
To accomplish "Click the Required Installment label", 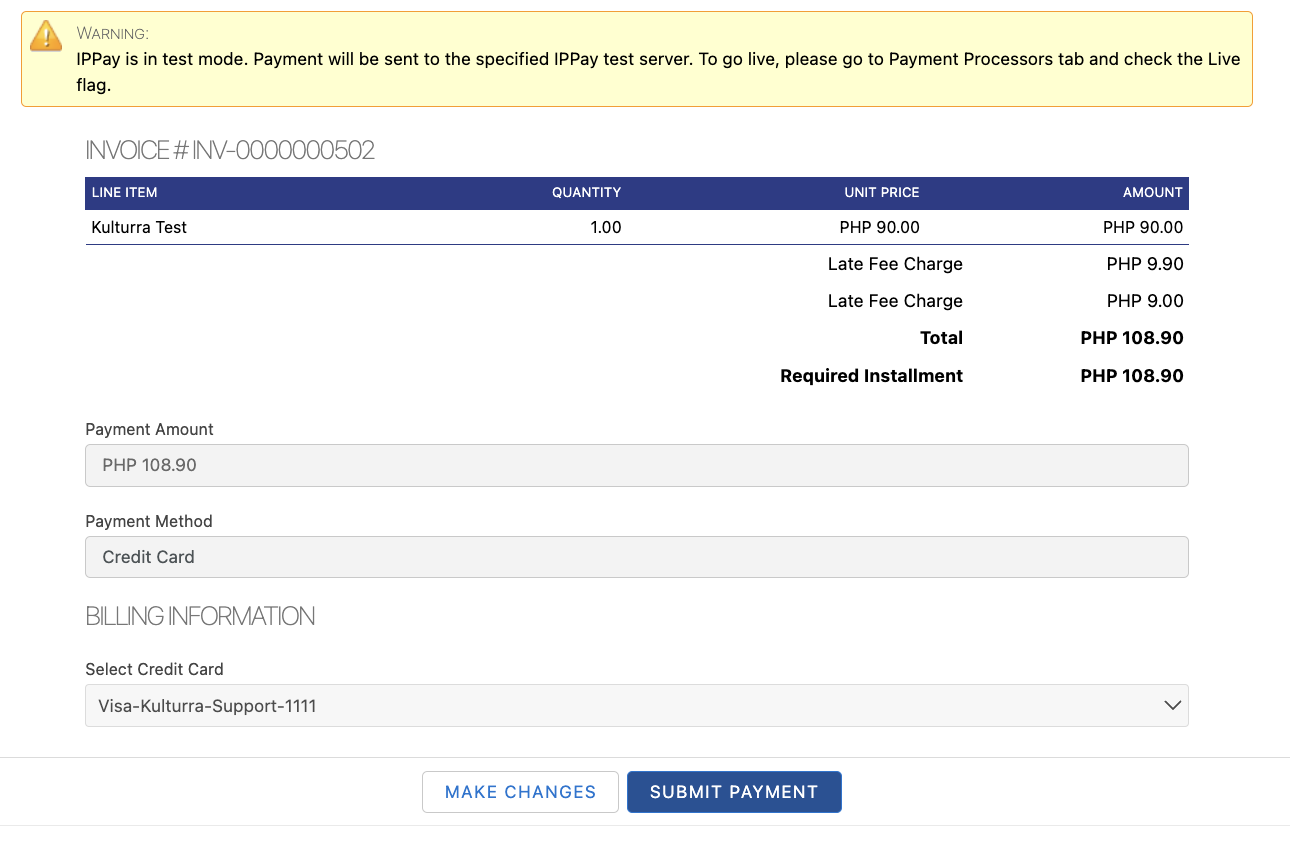I will (x=871, y=376).
